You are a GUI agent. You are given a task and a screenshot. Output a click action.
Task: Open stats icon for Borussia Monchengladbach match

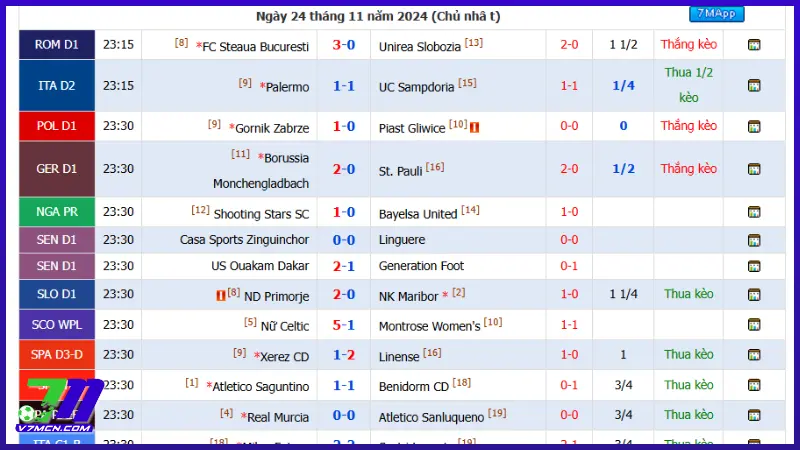tap(754, 169)
